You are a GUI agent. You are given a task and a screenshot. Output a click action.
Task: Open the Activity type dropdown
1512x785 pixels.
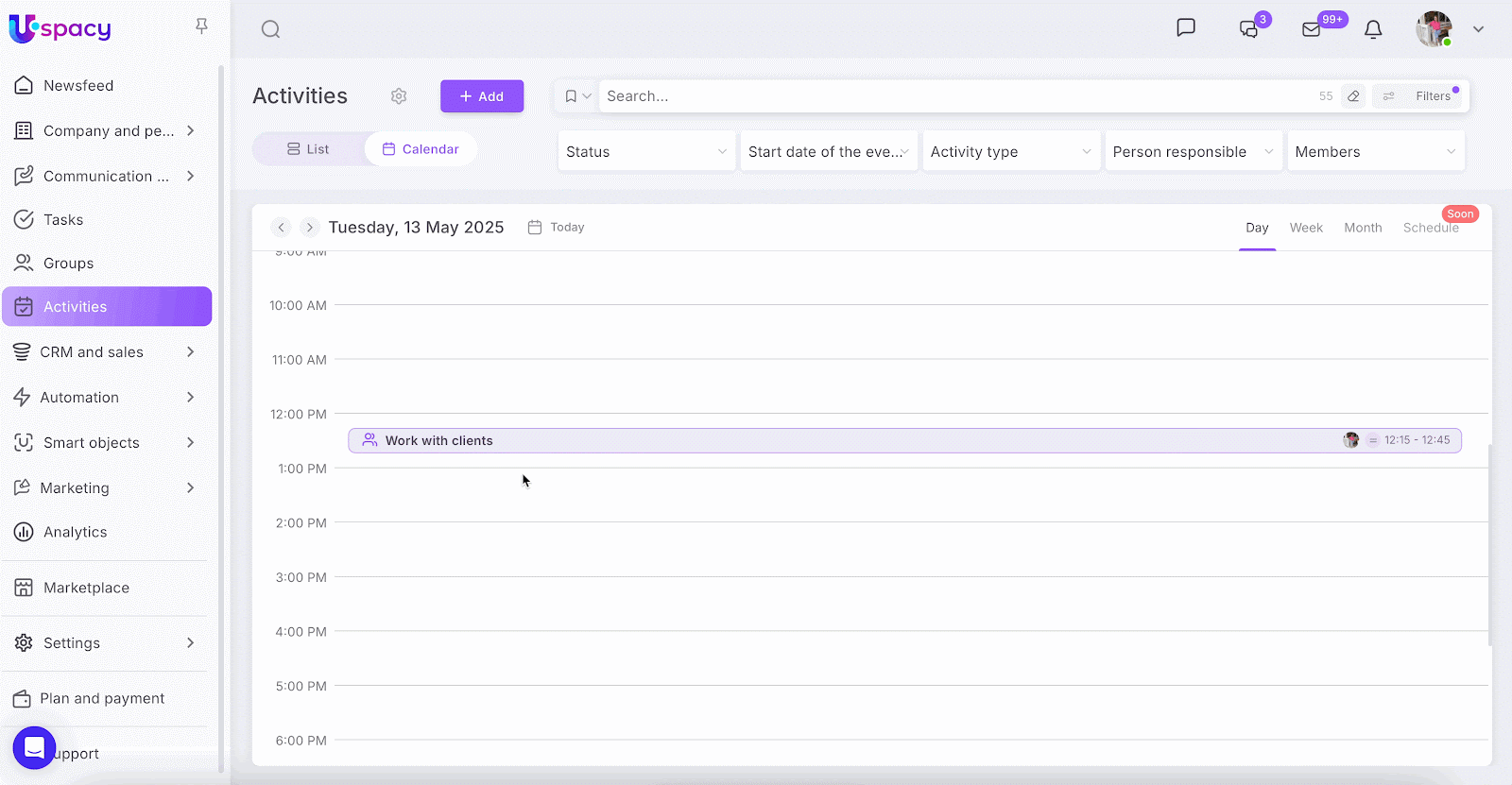tap(1010, 152)
